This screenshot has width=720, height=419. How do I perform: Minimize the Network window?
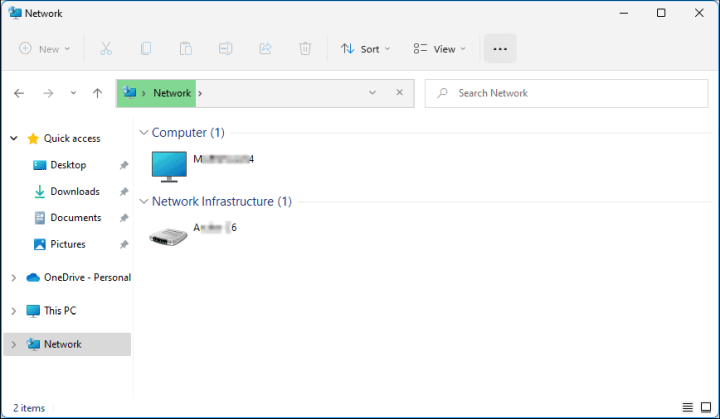point(624,13)
